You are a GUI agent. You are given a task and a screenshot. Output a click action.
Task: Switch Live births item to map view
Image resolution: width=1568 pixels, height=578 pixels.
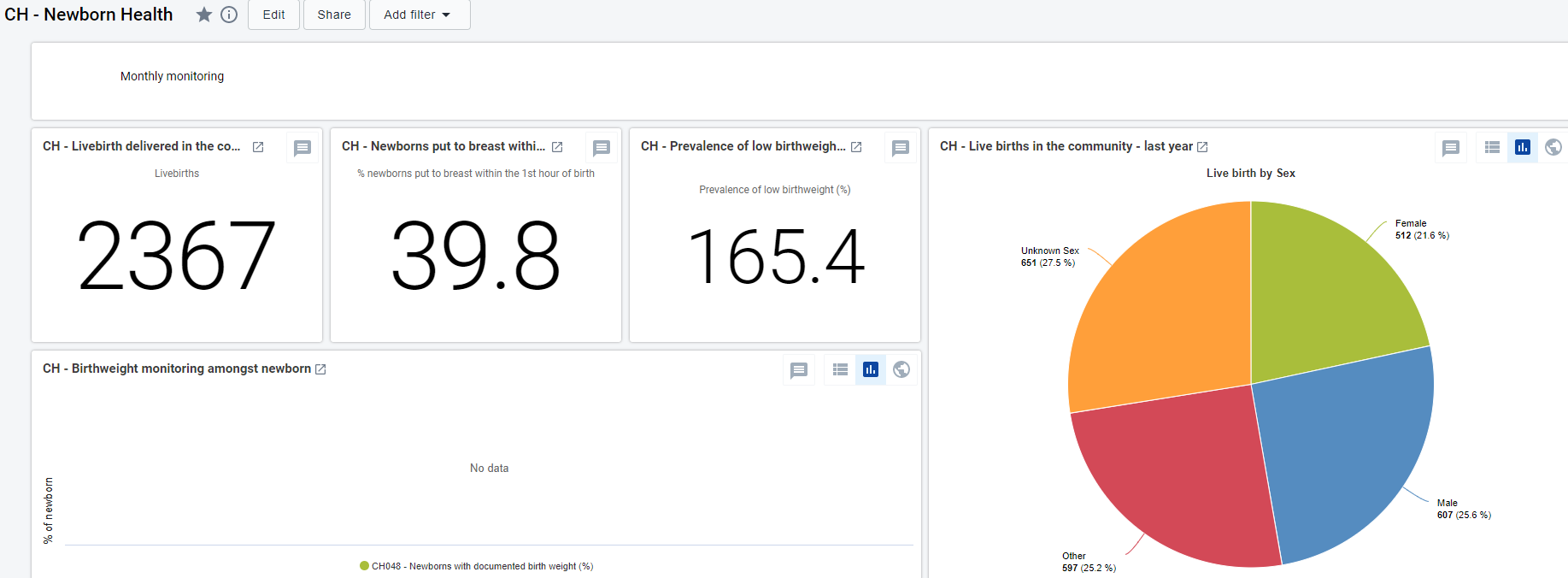pos(1553,147)
